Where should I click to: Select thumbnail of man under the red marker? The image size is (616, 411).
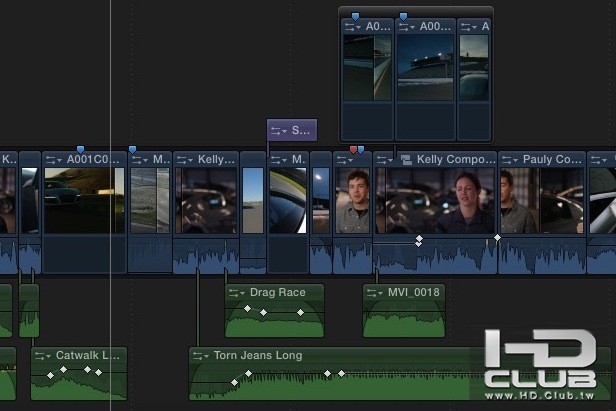point(352,200)
